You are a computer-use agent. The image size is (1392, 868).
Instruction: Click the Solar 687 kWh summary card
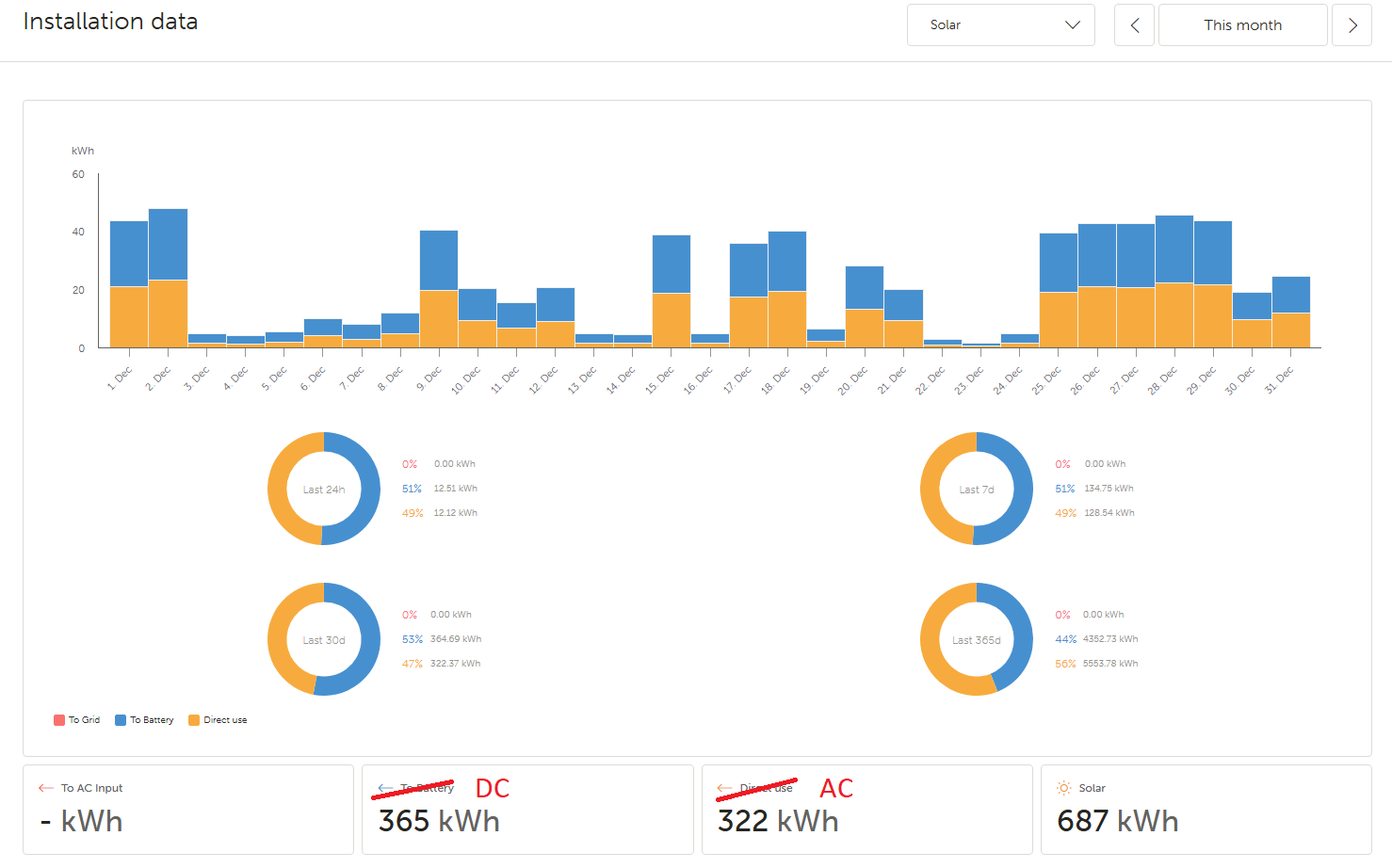tap(1206, 810)
